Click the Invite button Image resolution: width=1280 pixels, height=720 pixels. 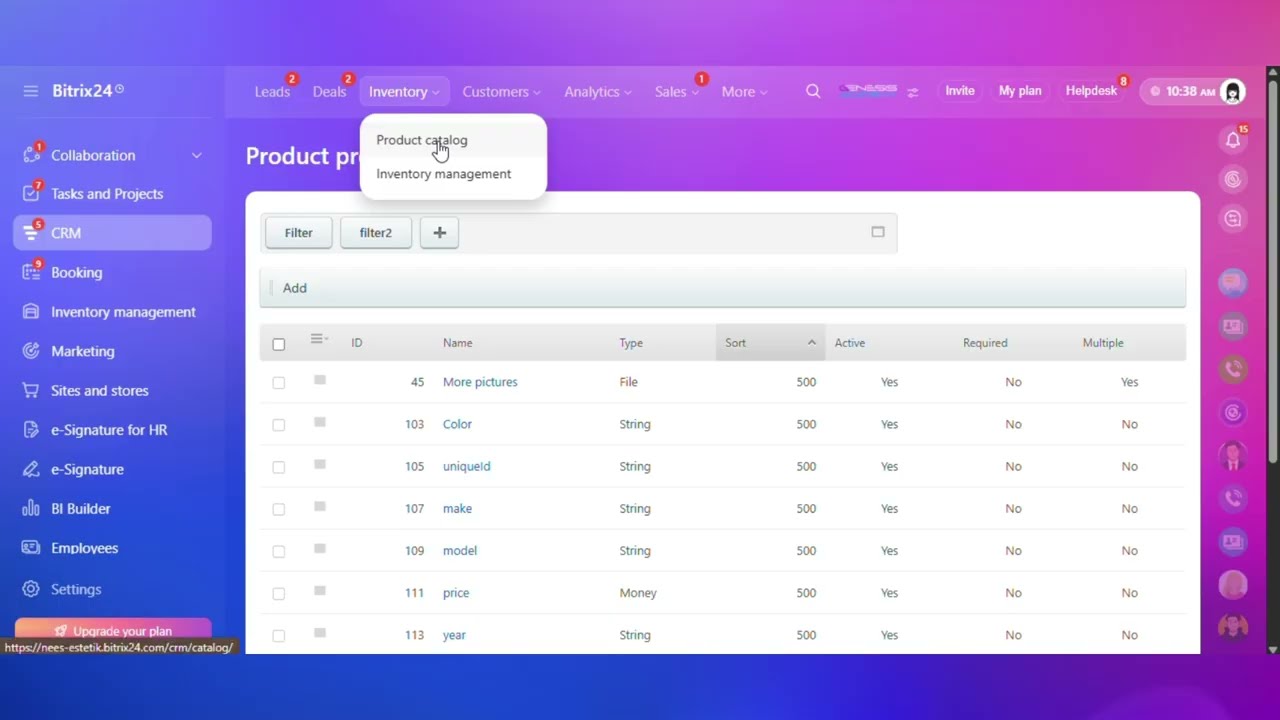(960, 91)
